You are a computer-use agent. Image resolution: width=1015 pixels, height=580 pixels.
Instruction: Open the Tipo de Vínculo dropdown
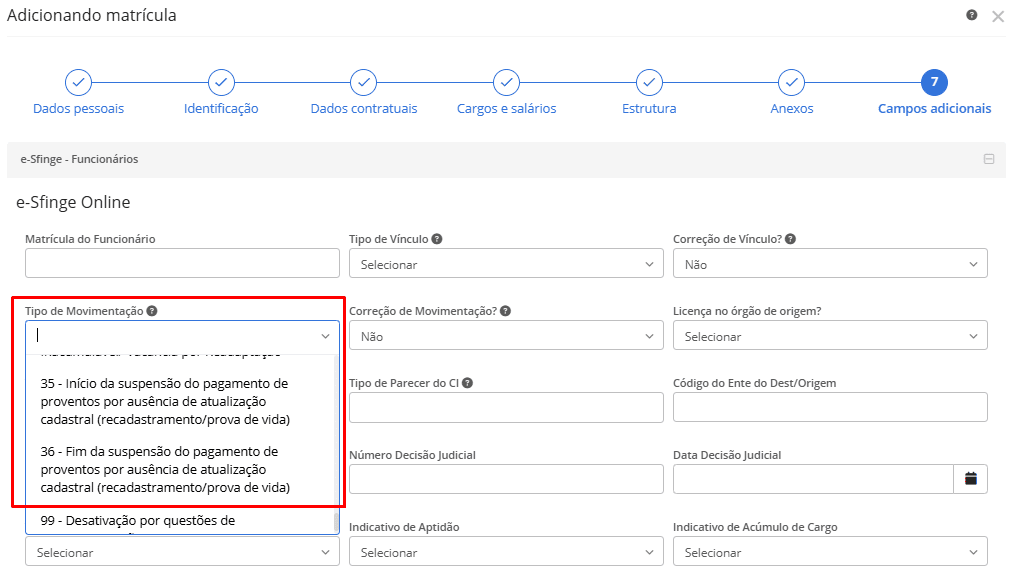[x=506, y=263]
